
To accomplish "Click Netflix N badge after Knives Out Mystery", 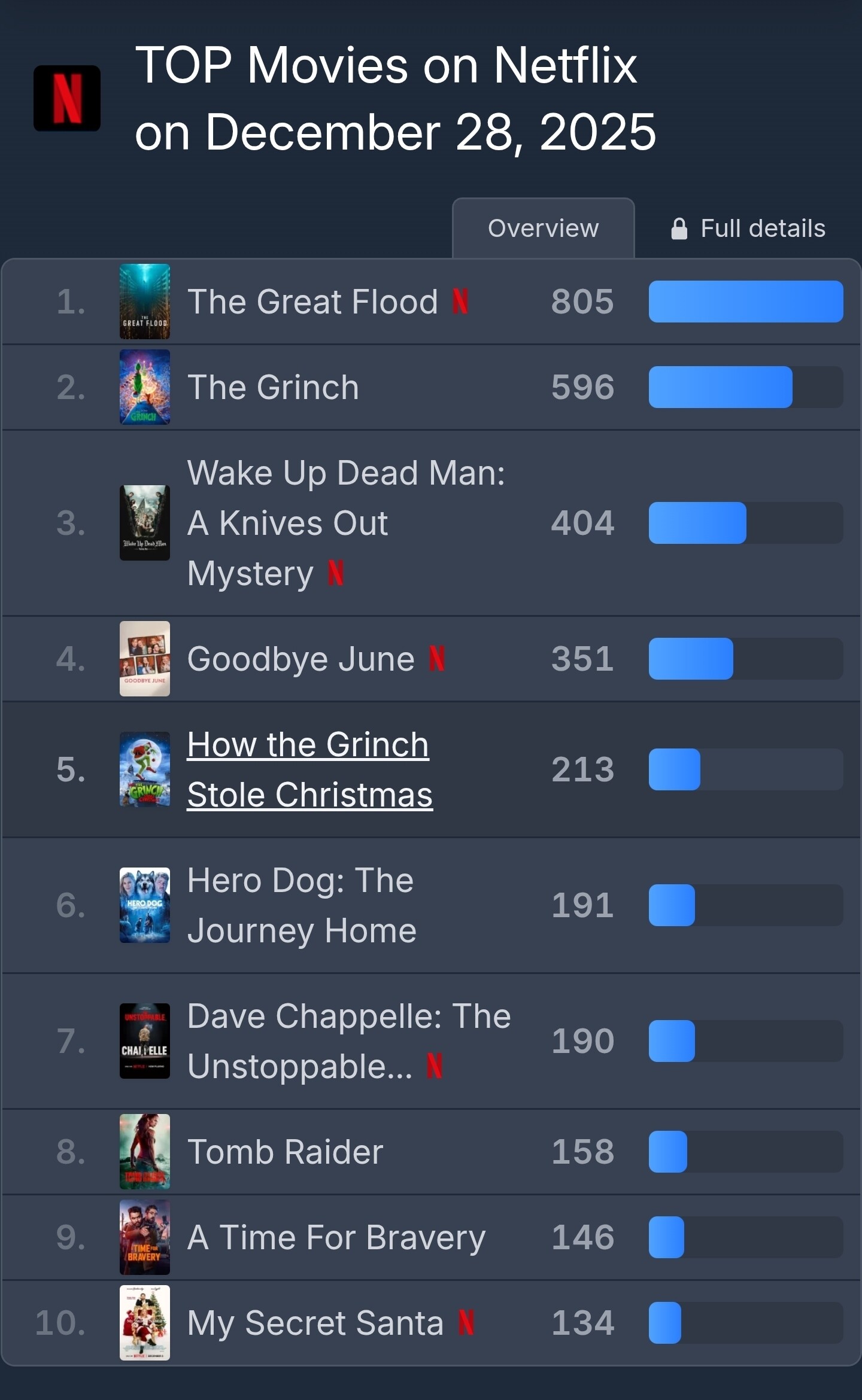I will (x=336, y=573).
